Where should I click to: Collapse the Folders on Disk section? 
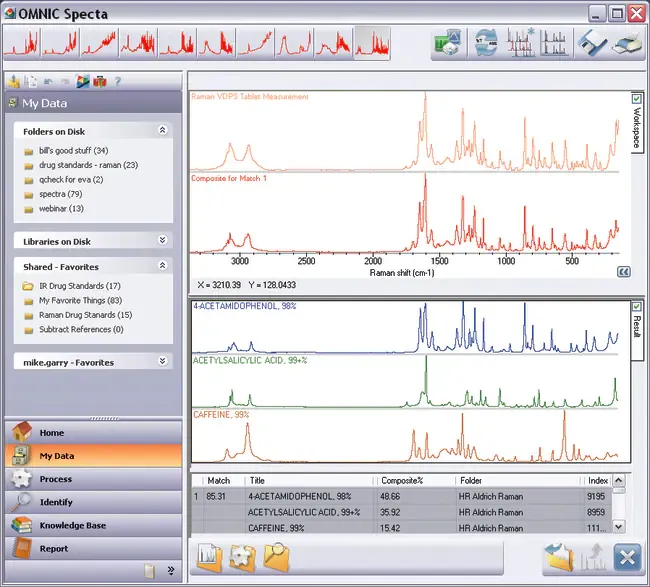click(x=162, y=131)
